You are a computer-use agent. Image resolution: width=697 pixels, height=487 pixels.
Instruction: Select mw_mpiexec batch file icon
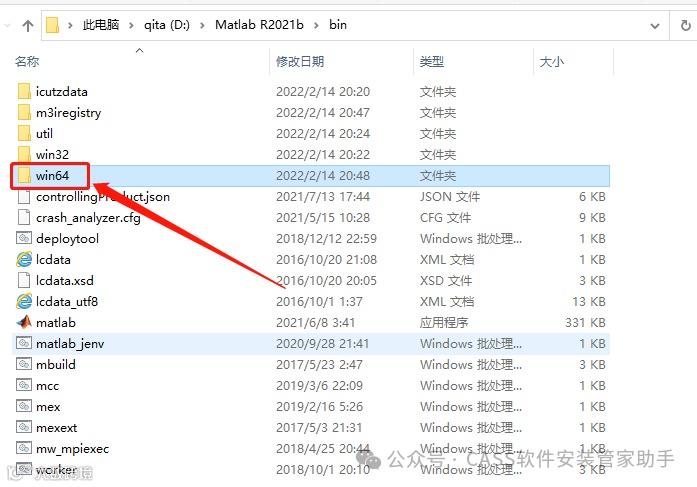24,448
